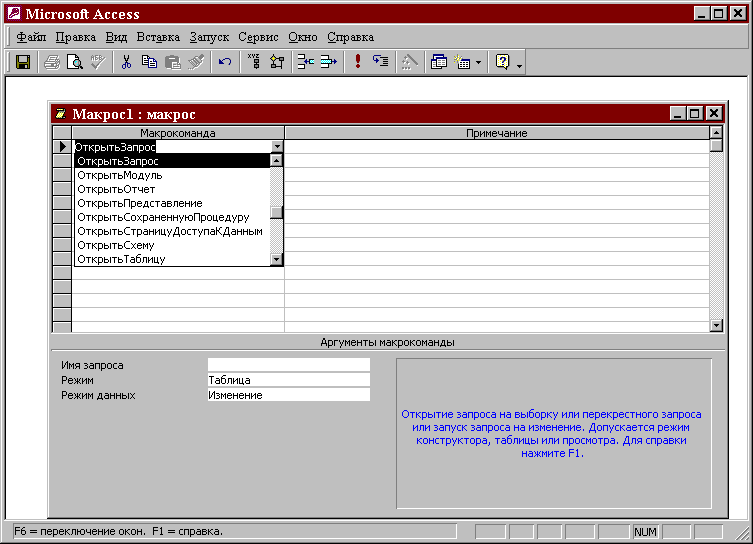
Task: Select ОткрытьСтраницуДоступаКДанным in the list
Action: (x=173, y=231)
